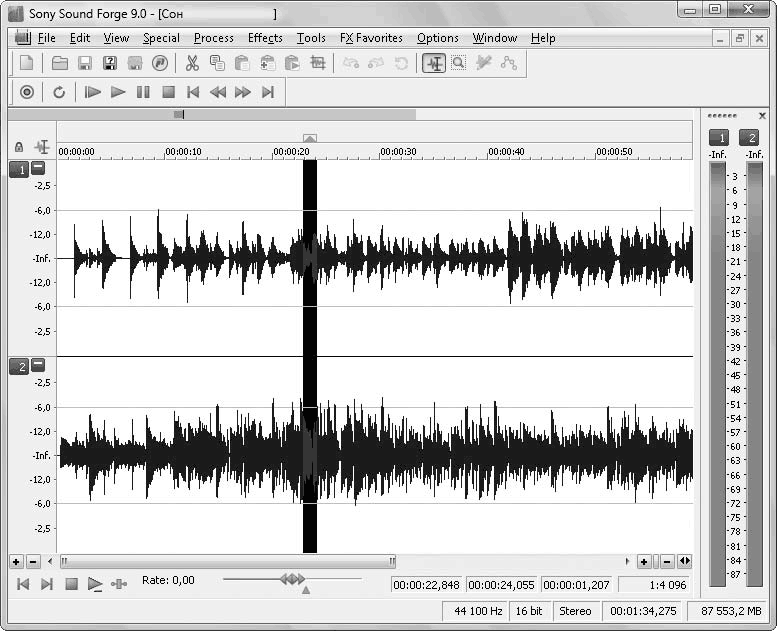Click the Go to End transport button
Viewport: 777px width, 631px height.
[267, 92]
